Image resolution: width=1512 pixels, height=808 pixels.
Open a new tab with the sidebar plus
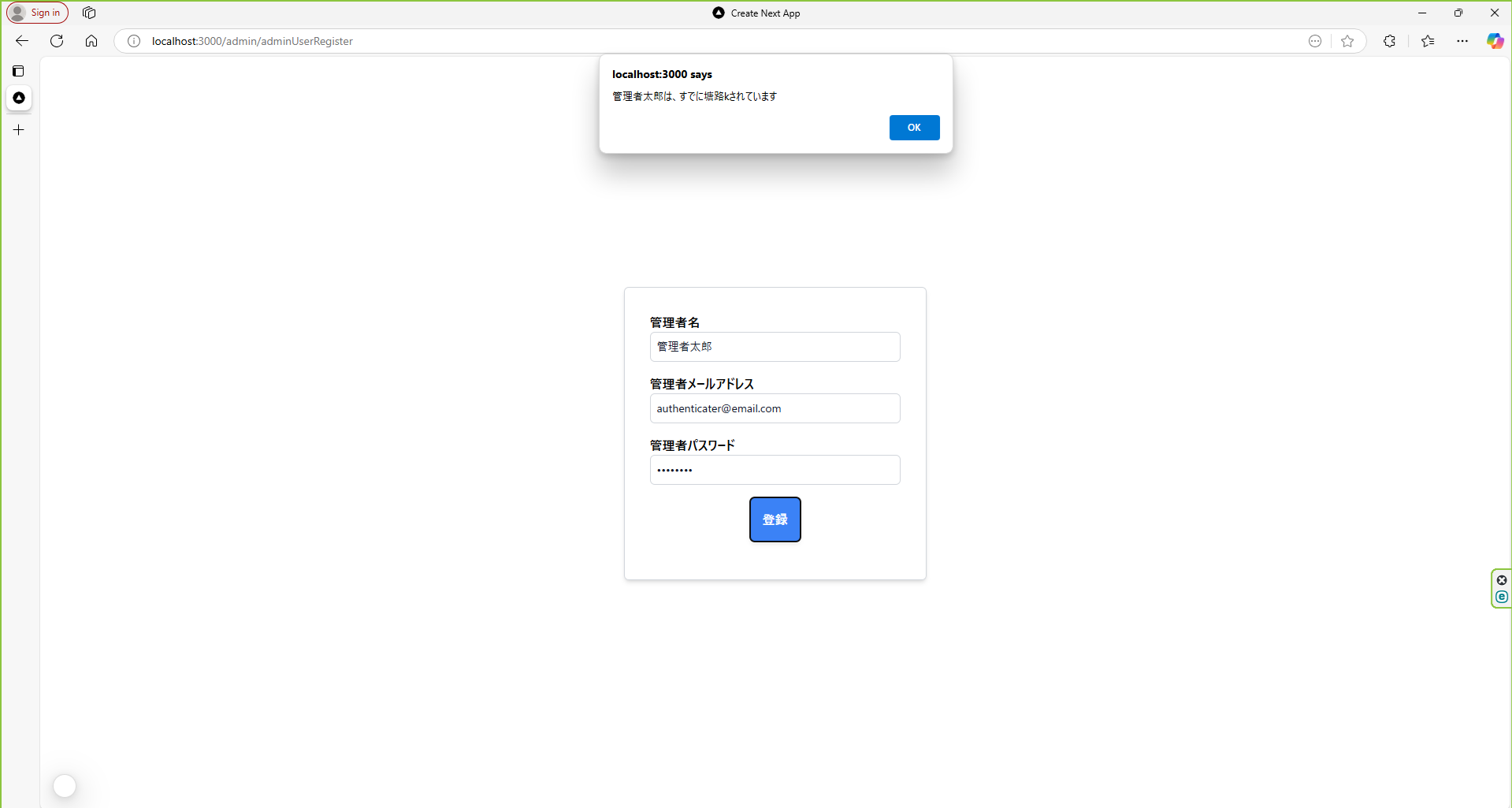pos(18,129)
